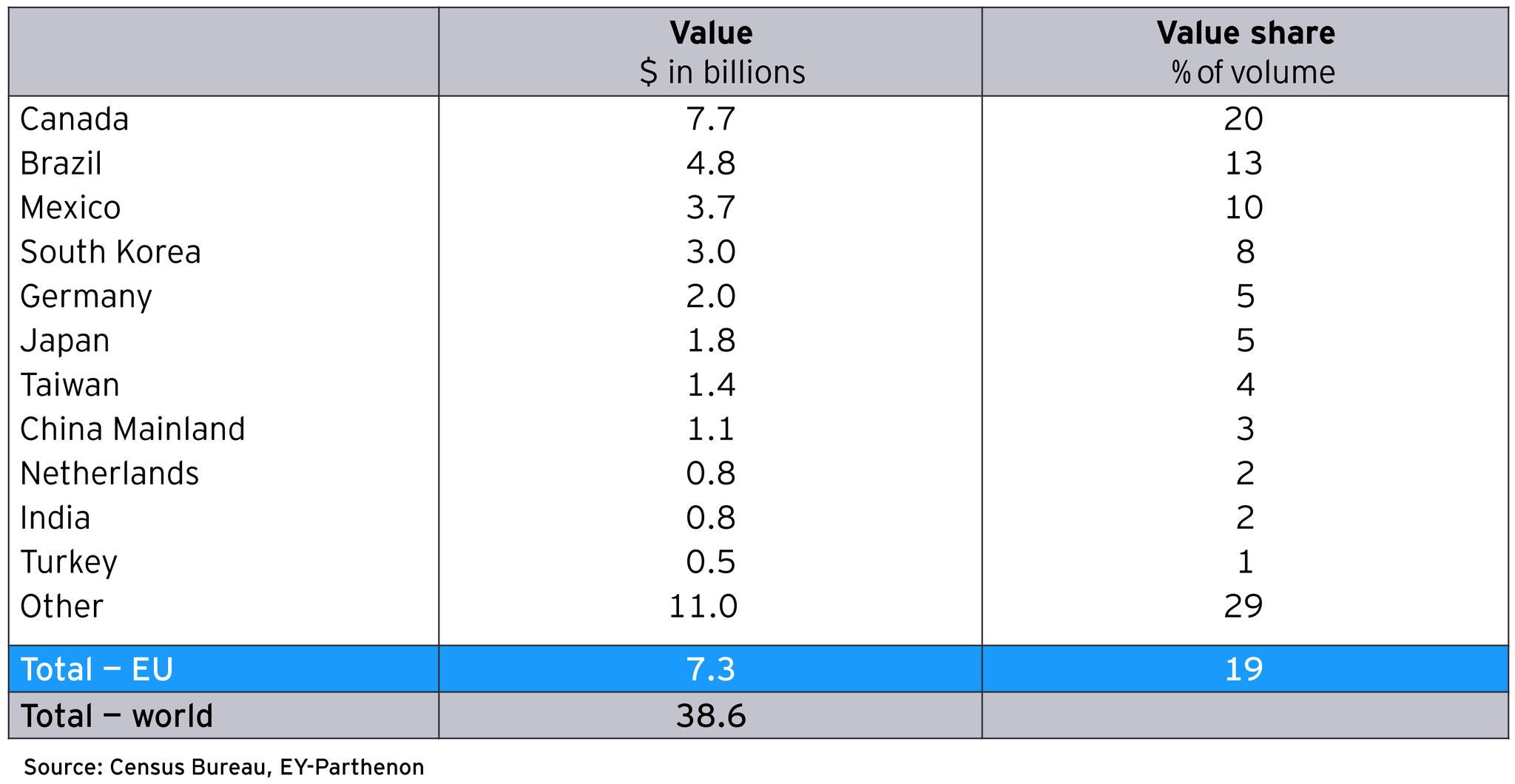Click the Value column header
Viewport: 1515px width, 784px height.
click(711, 33)
